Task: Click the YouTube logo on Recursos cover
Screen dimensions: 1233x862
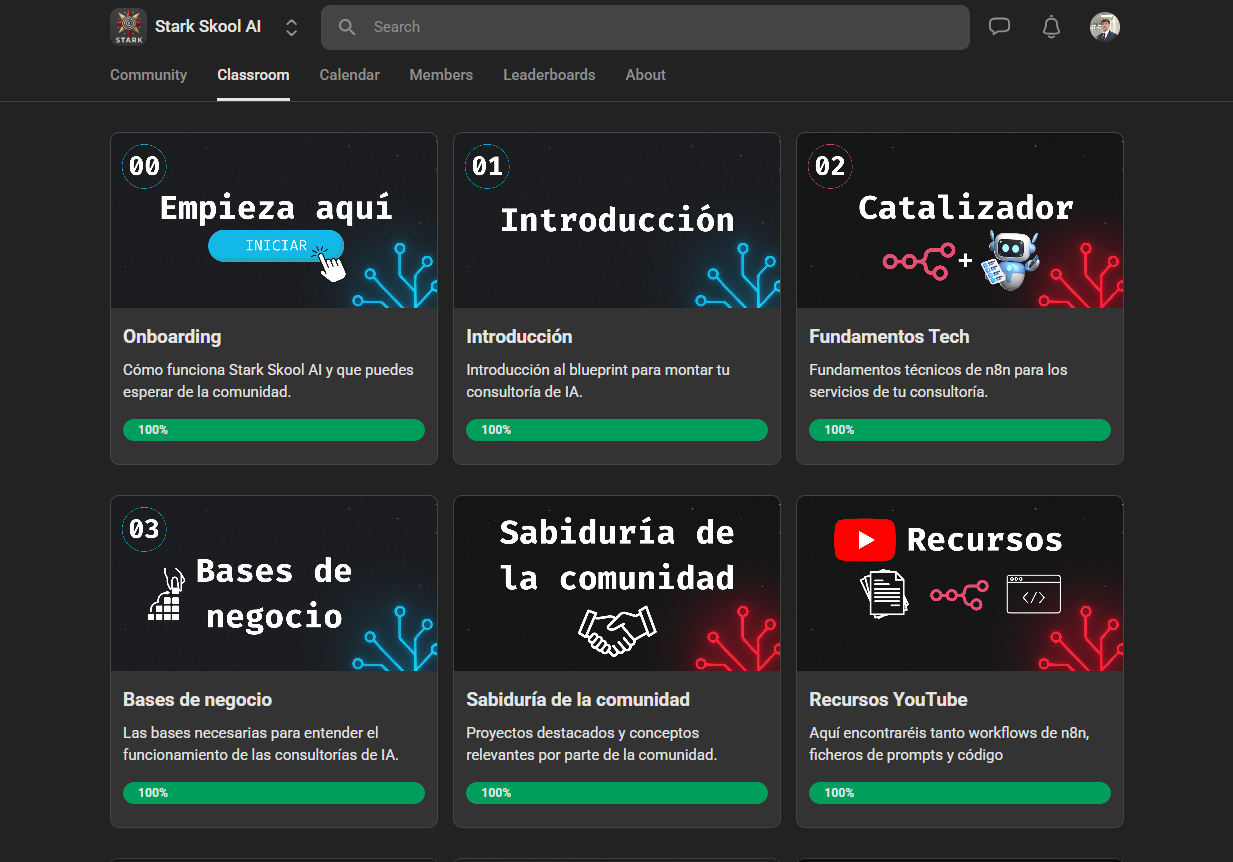Action: tap(864, 541)
